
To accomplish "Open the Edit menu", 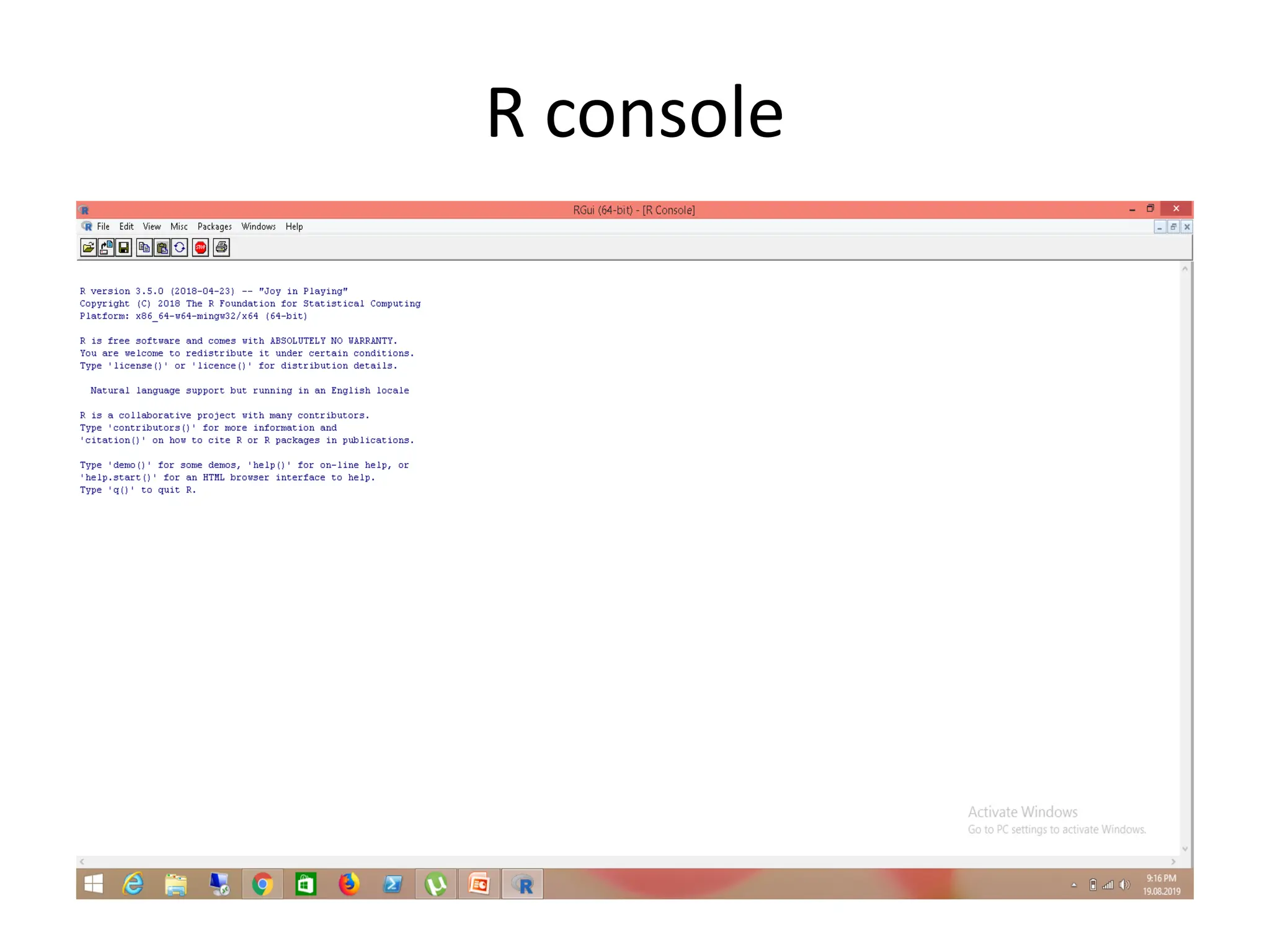I will [x=127, y=227].
